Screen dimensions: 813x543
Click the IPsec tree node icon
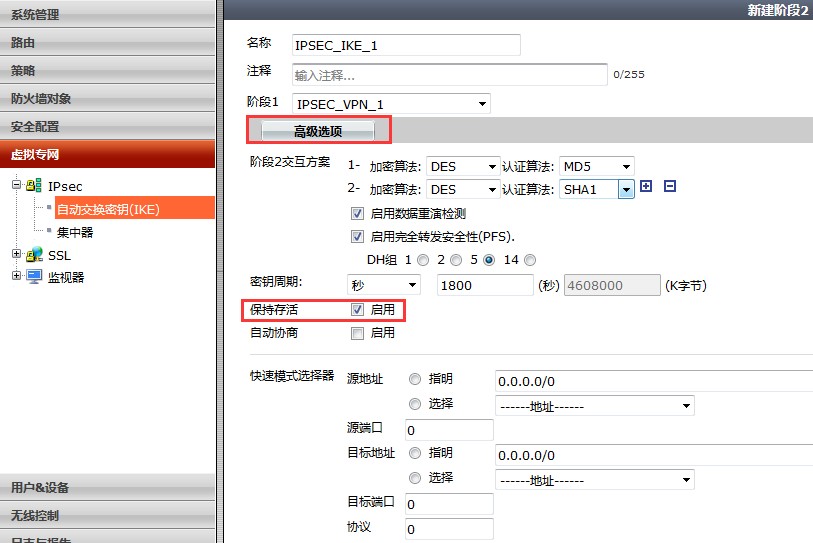click(x=34, y=186)
